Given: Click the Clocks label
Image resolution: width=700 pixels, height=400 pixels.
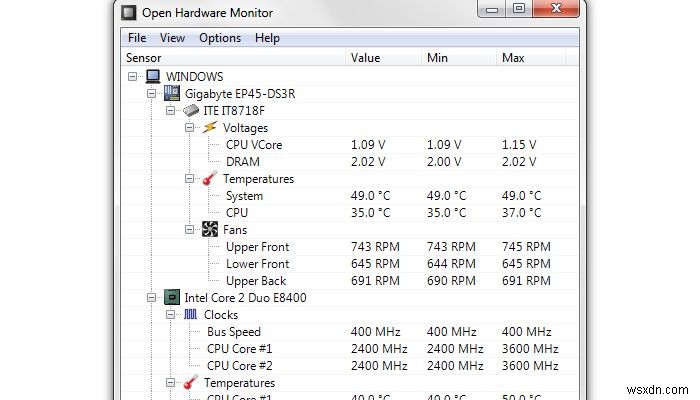Looking at the screenshot, I should click(x=221, y=315).
